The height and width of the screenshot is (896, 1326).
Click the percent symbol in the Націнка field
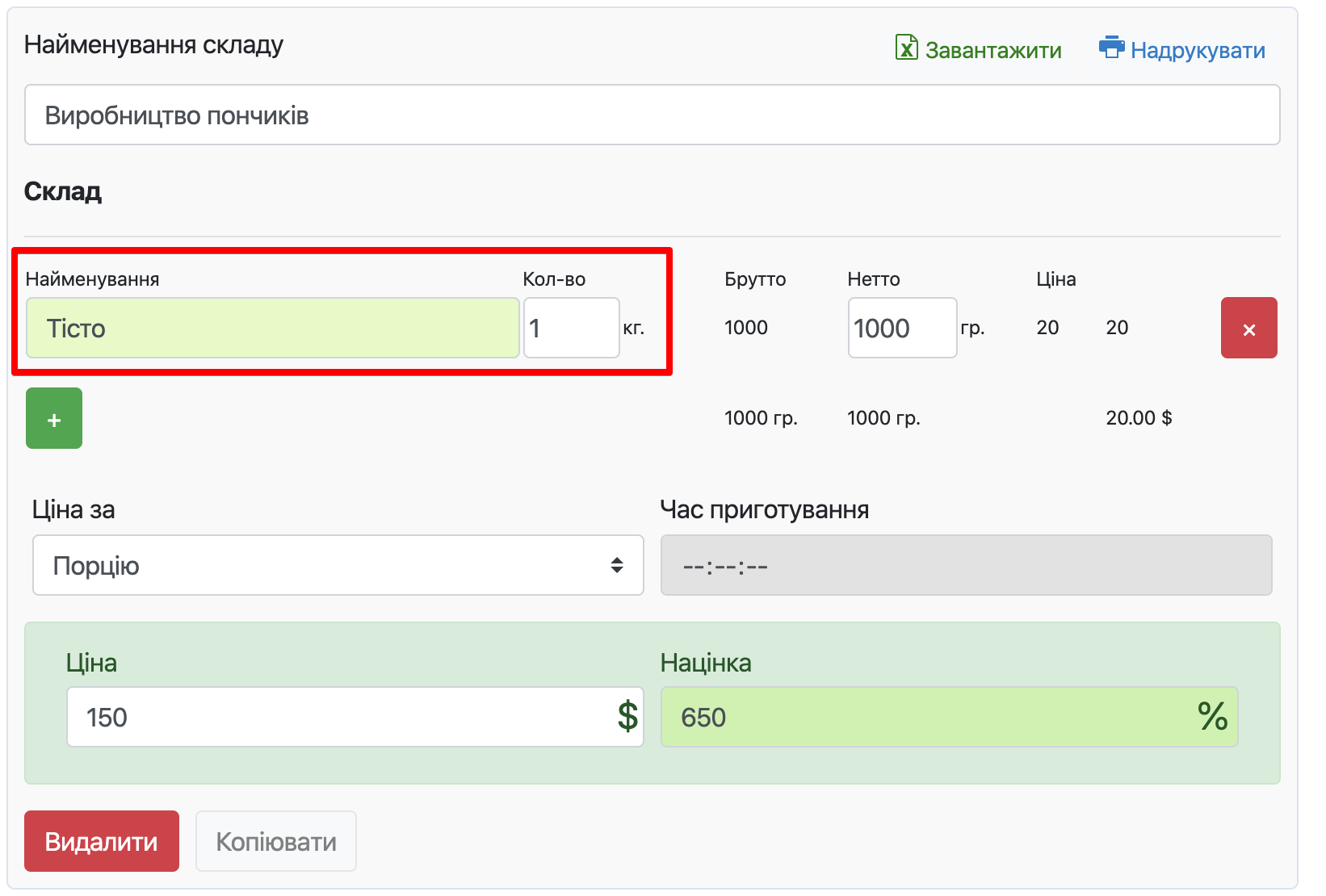[x=1212, y=717]
